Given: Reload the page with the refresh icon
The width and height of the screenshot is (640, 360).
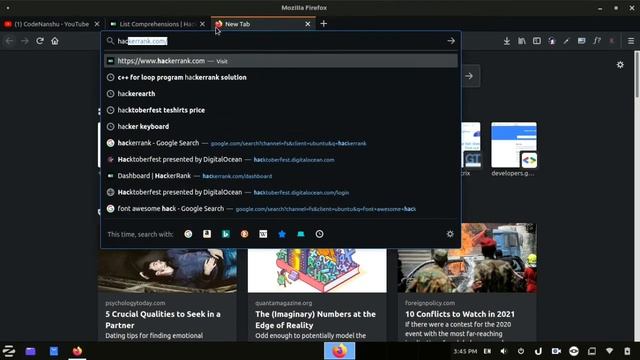Looking at the screenshot, I should coord(40,41).
